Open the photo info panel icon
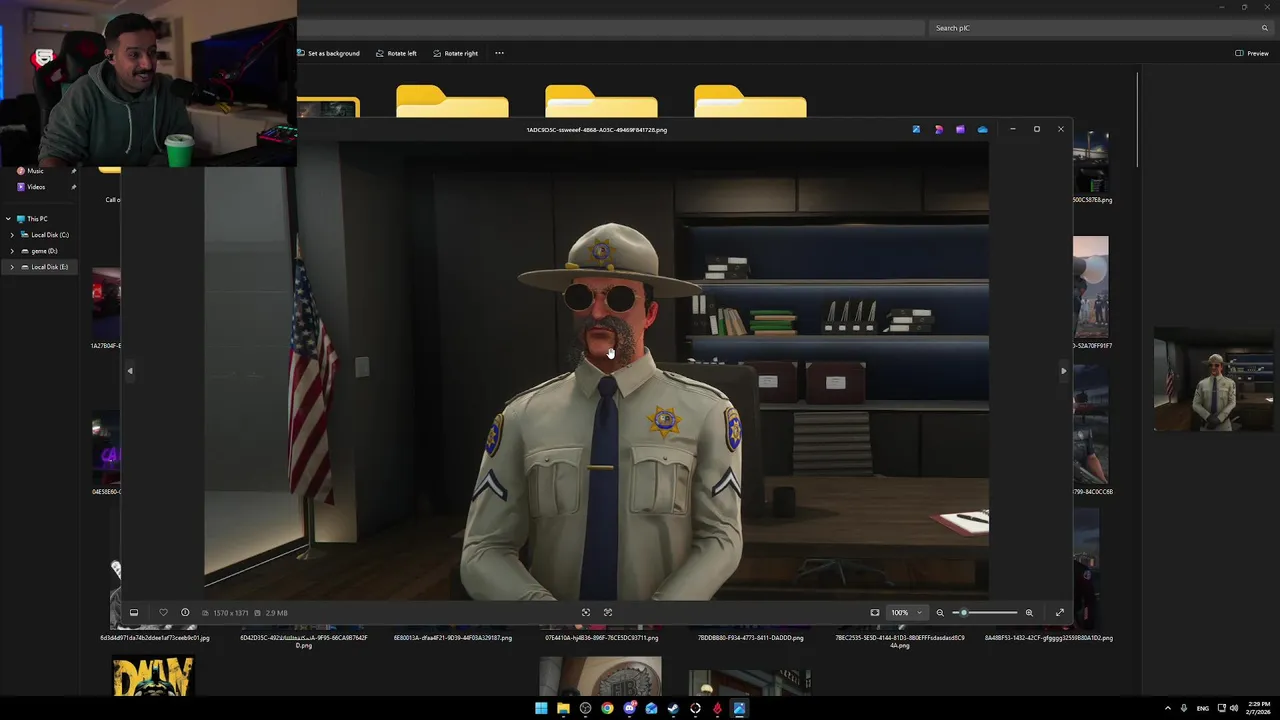The height and width of the screenshot is (720, 1280). coord(185,613)
